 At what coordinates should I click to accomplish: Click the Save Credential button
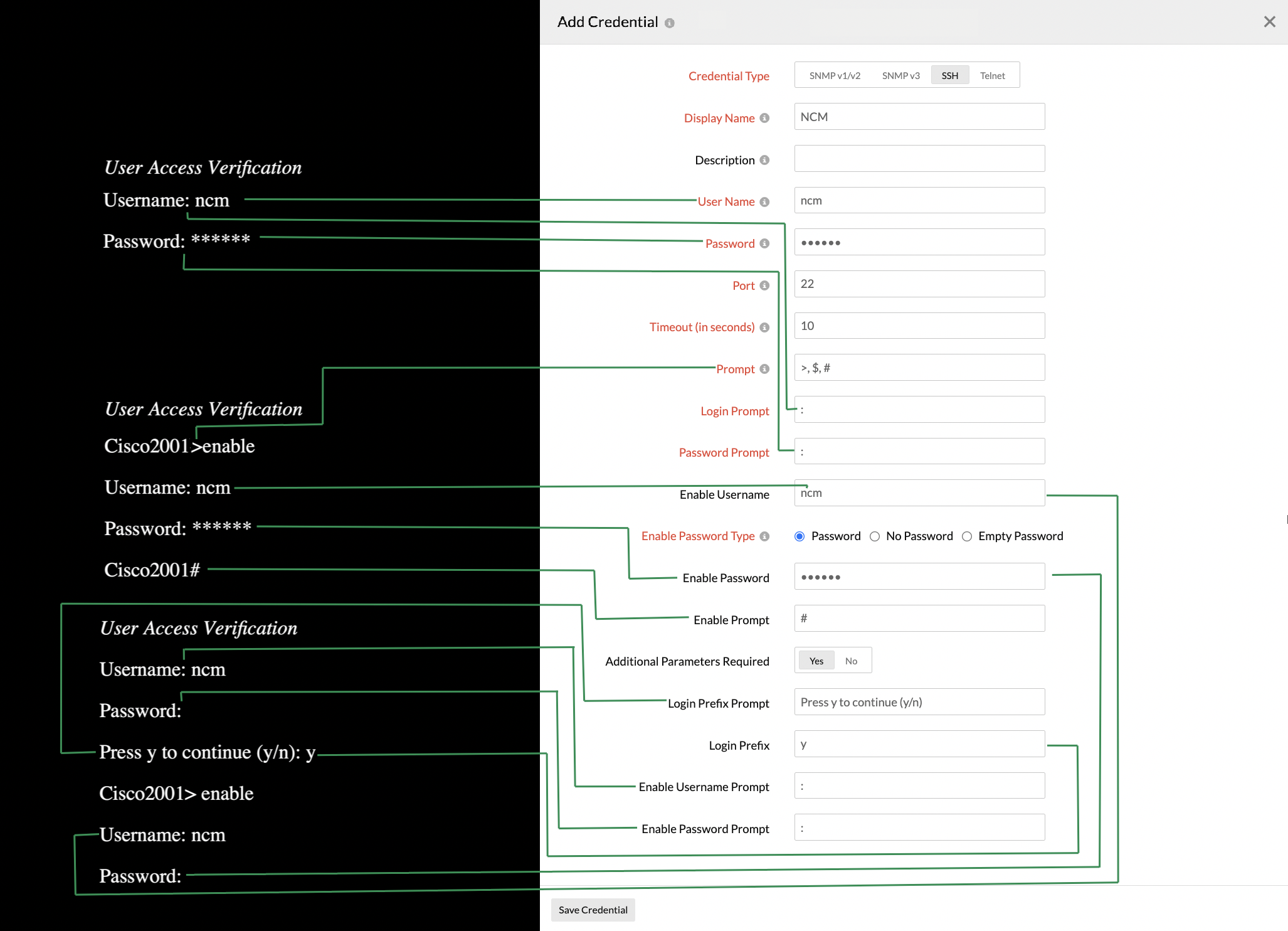click(x=593, y=910)
